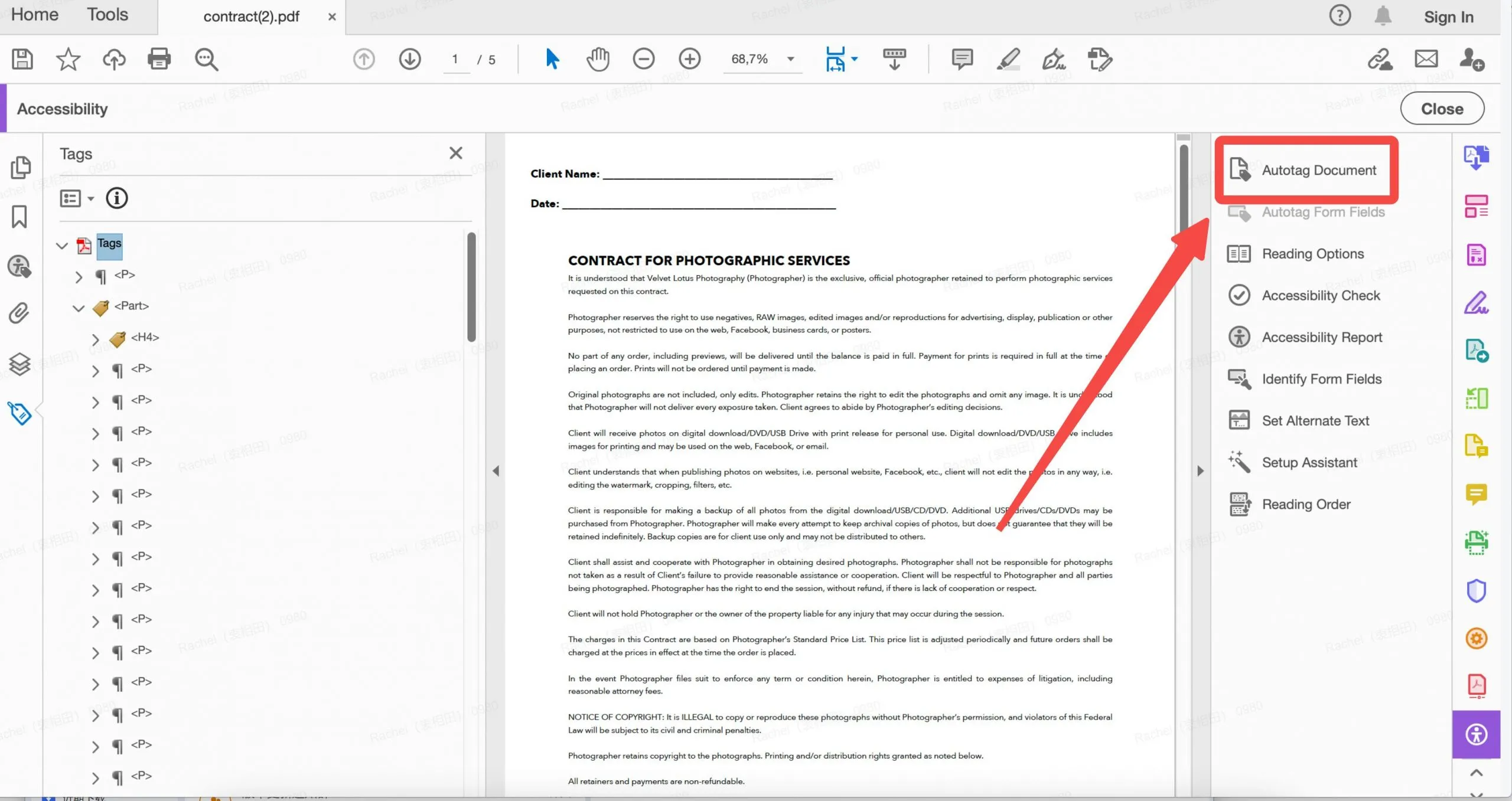Select the Hand tool
This screenshot has width=1512, height=801.
point(598,59)
